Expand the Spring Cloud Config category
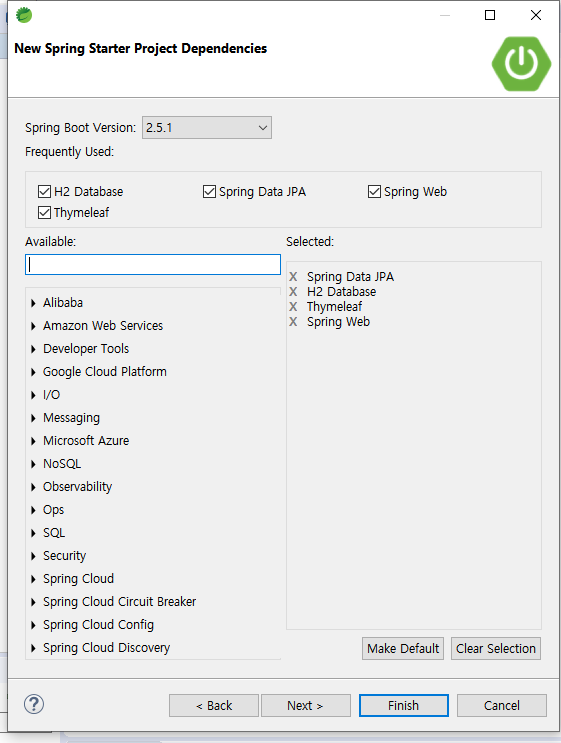This screenshot has height=743, width=561. click(33, 625)
